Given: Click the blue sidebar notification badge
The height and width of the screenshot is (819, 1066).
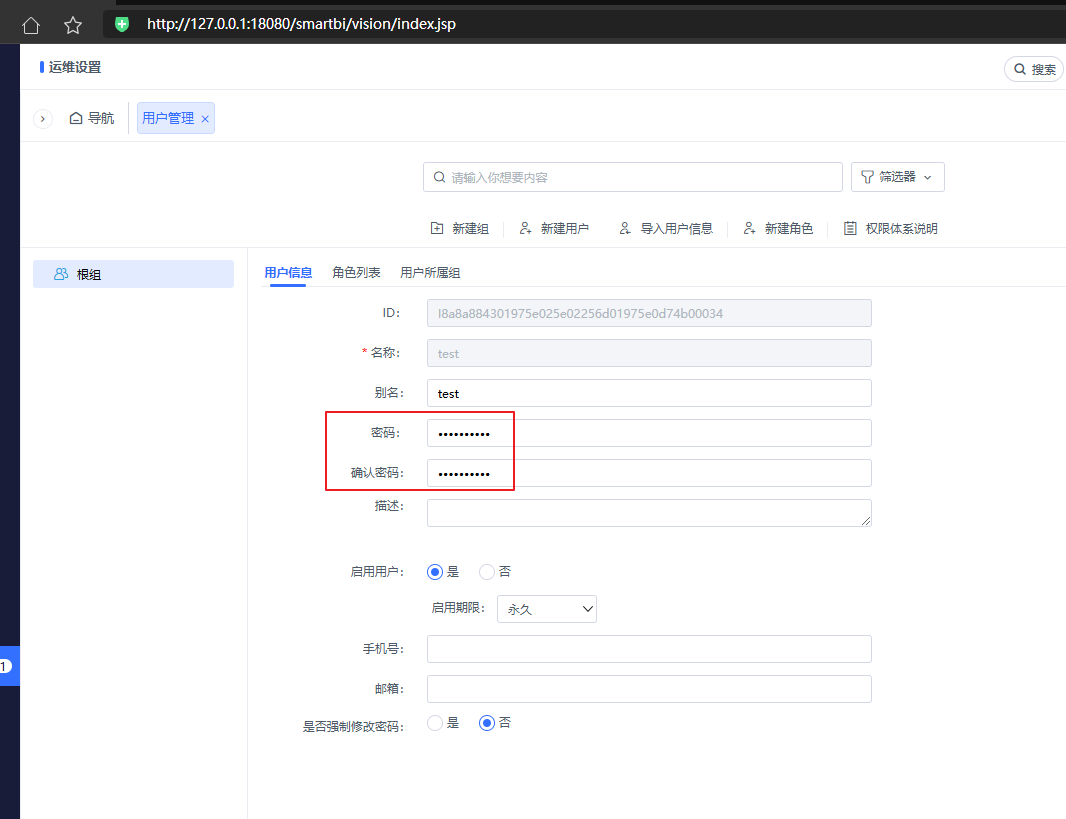Looking at the screenshot, I should coord(6,666).
